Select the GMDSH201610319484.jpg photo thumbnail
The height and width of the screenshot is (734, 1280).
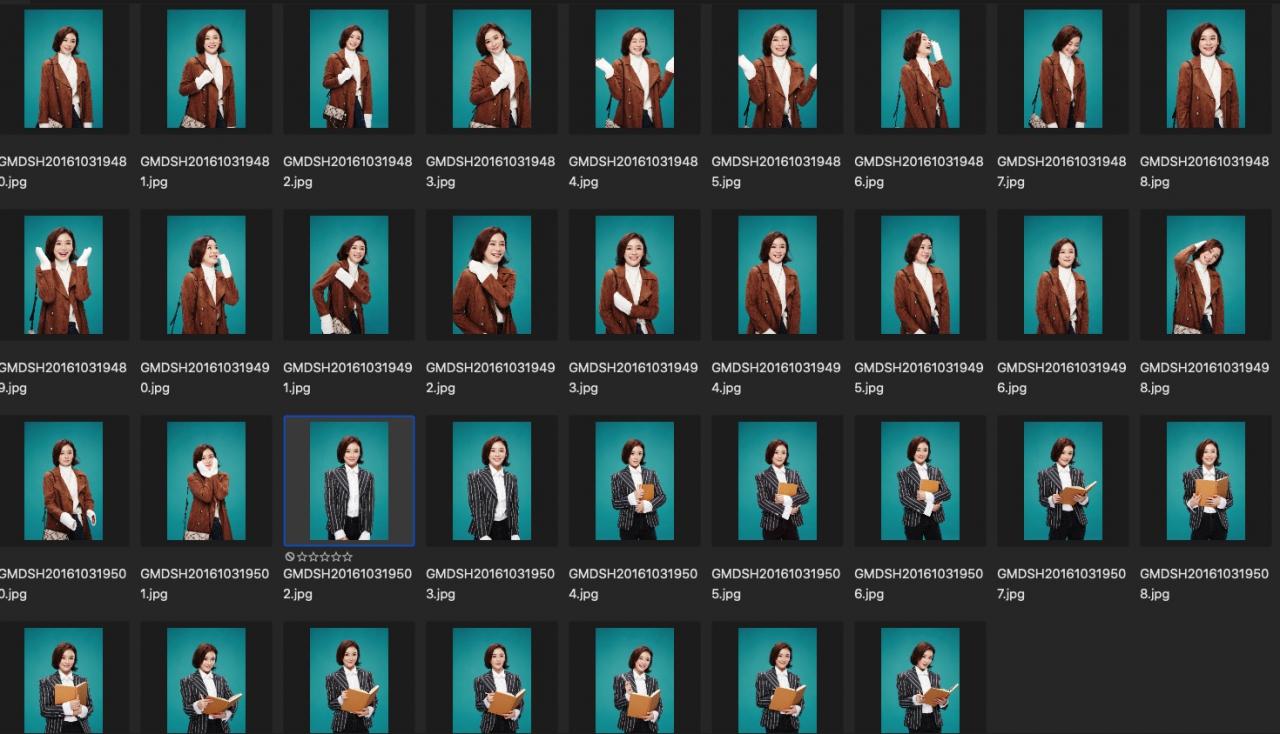click(634, 69)
